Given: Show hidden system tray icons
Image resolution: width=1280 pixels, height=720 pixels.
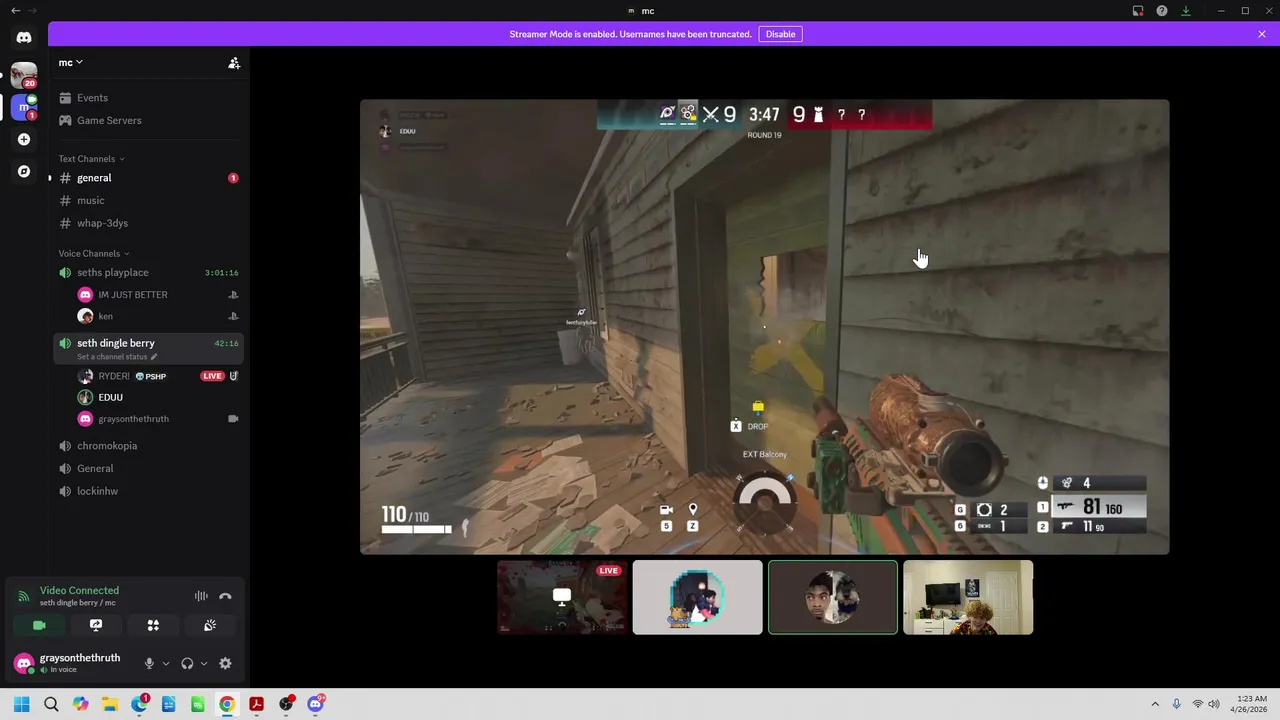Looking at the screenshot, I should (x=1155, y=704).
